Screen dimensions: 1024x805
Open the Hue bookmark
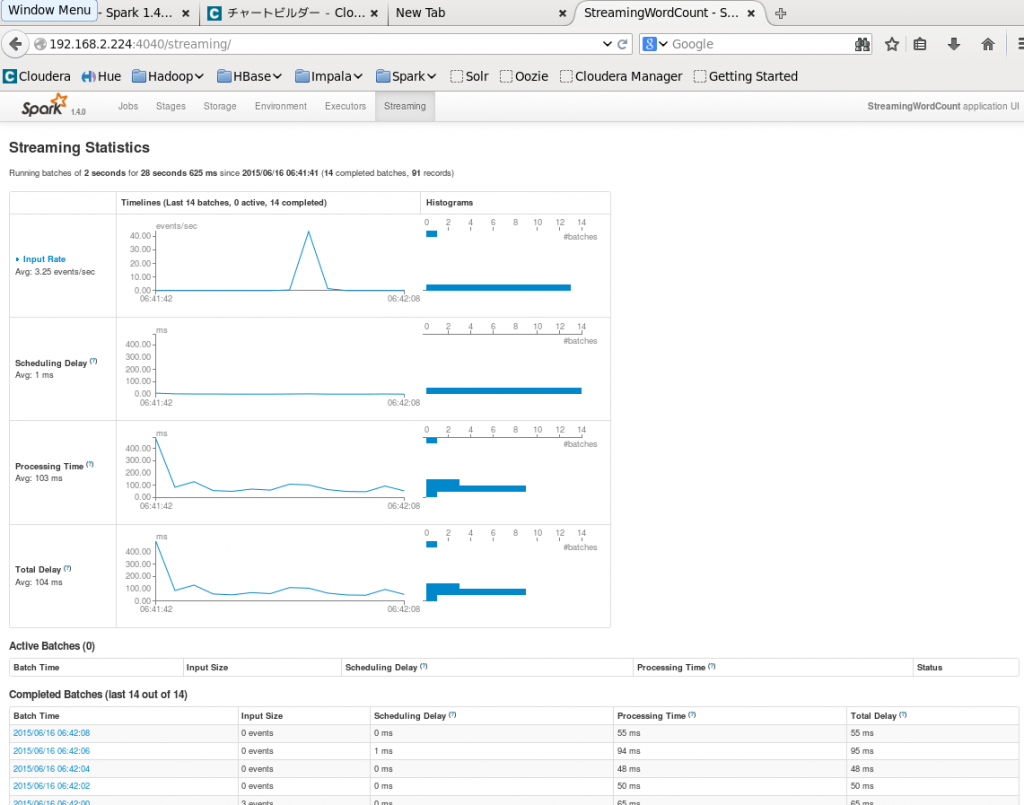(101, 76)
